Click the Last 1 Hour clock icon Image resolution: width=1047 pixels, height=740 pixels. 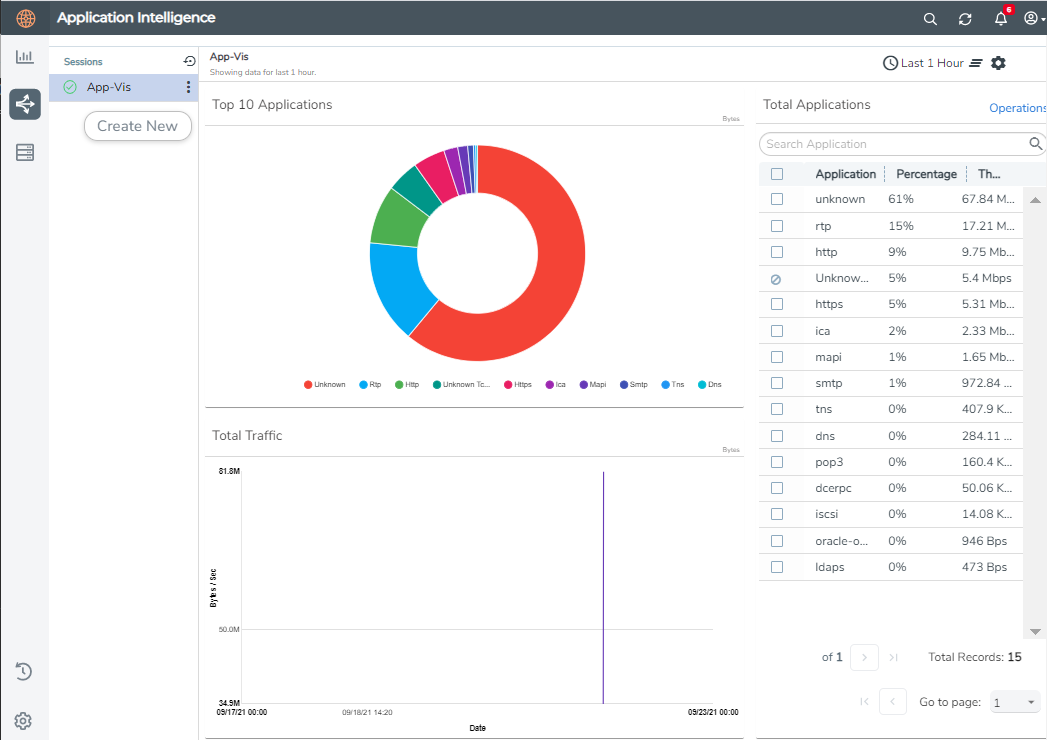(x=890, y=63)
